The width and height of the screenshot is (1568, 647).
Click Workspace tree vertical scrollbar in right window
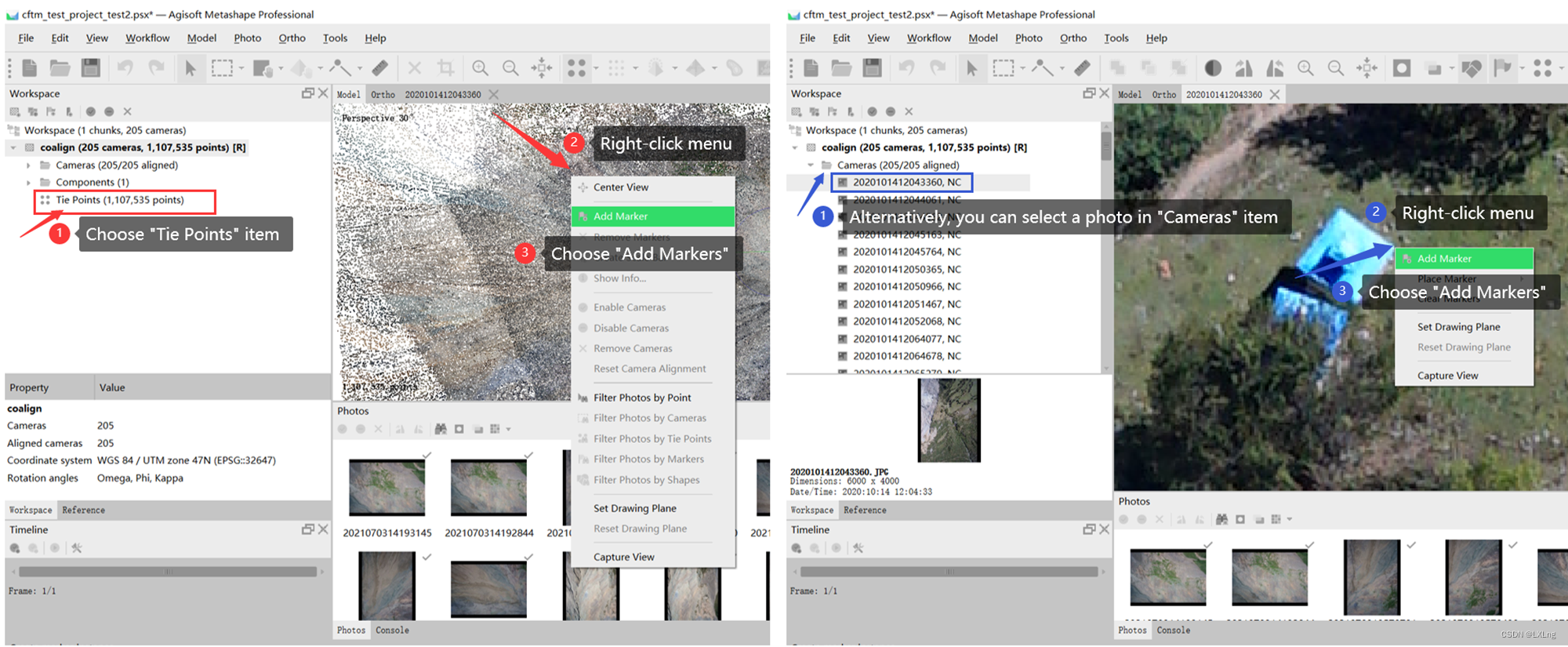(x=1106, y=146)
